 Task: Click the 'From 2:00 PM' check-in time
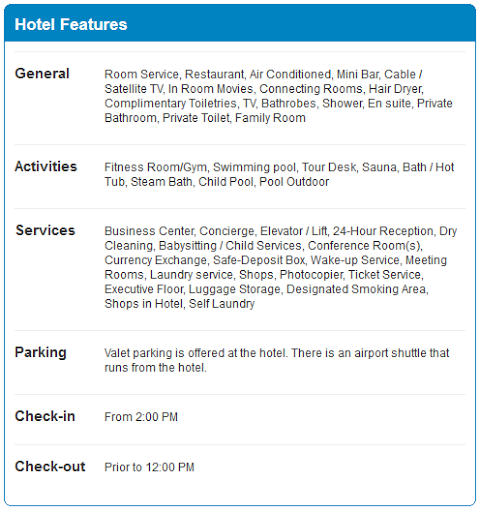click(x=141, y=417)
